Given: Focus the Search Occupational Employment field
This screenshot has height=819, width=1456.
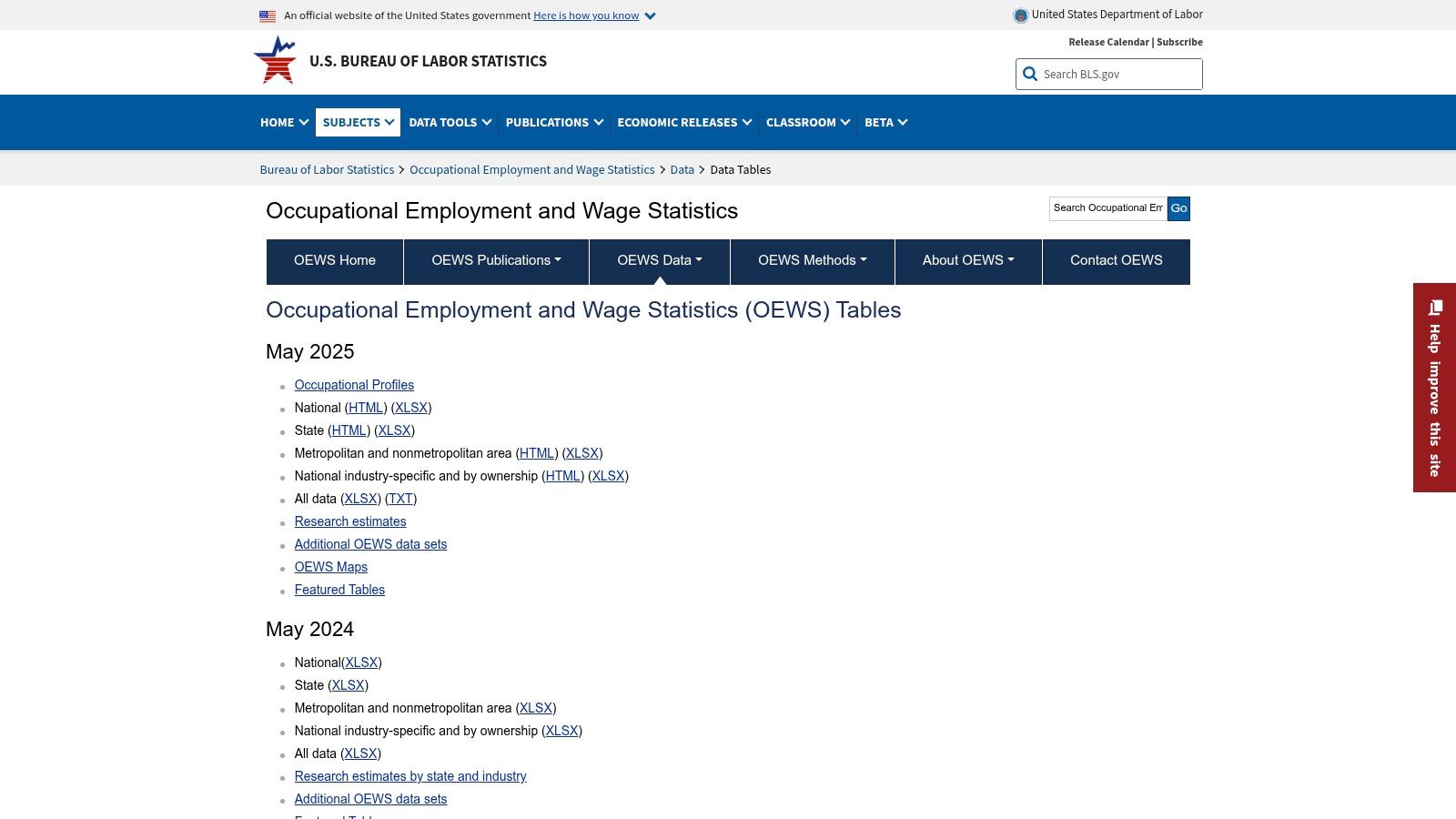Looking at the screenshot, I should click(1108, 208).
